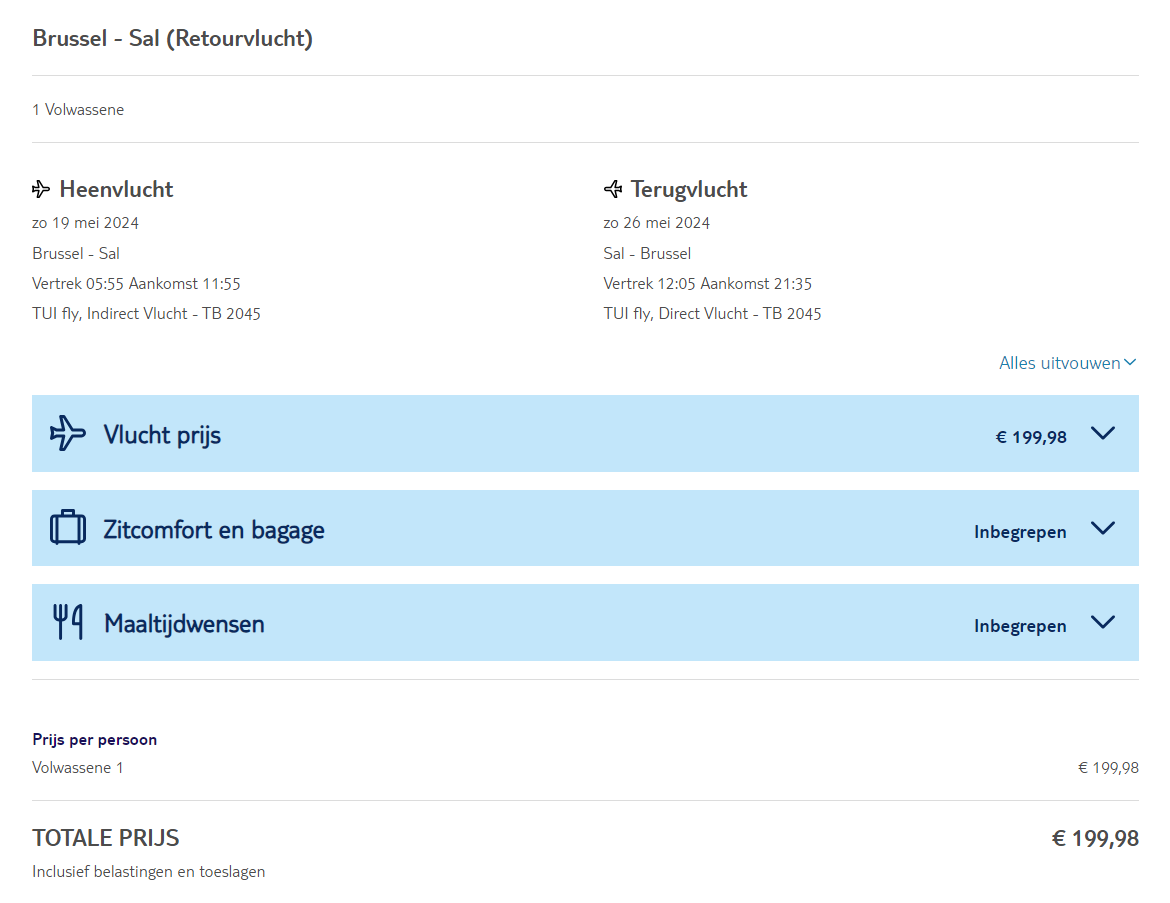Click the € 199,98 amount in Vlucht prijs bar
The height and width of the screenshot is (903, 1170).
point(1030,437)
